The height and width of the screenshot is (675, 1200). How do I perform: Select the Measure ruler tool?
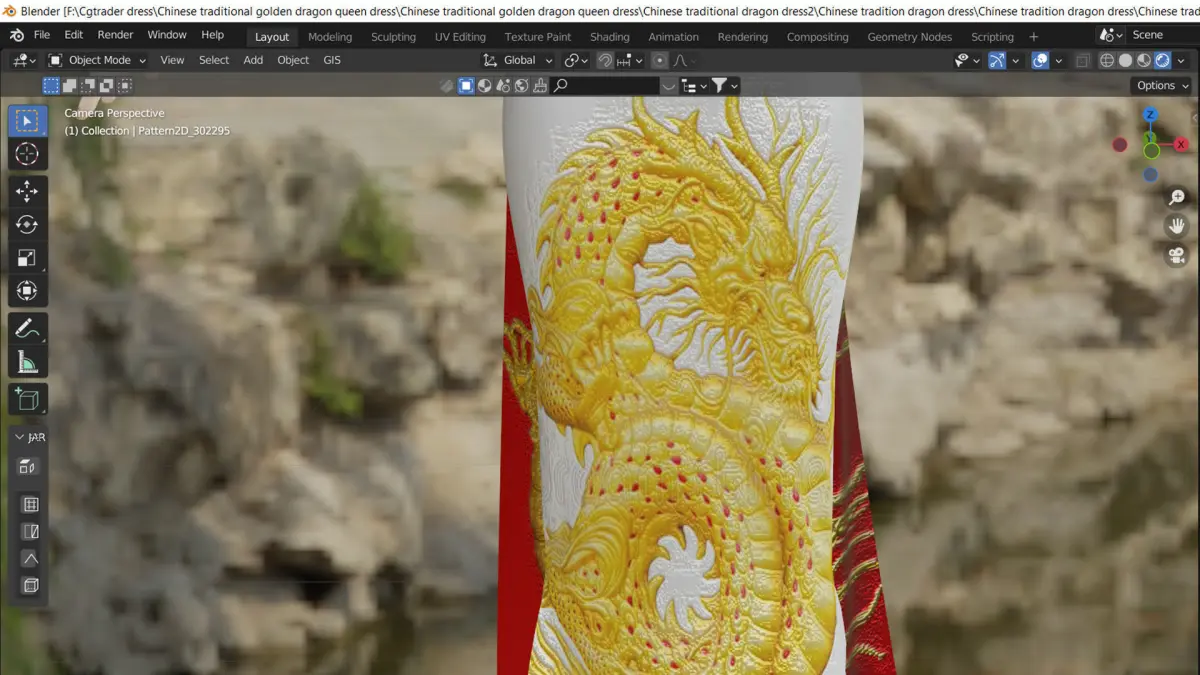(x=27, y=361)
